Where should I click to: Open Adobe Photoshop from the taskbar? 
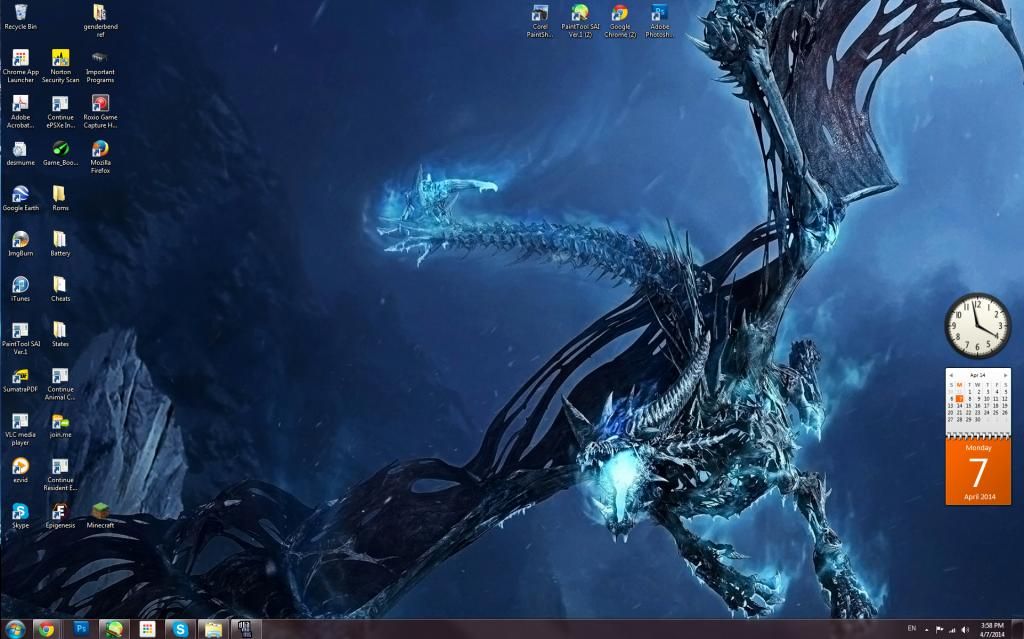(x=80, y=628)
